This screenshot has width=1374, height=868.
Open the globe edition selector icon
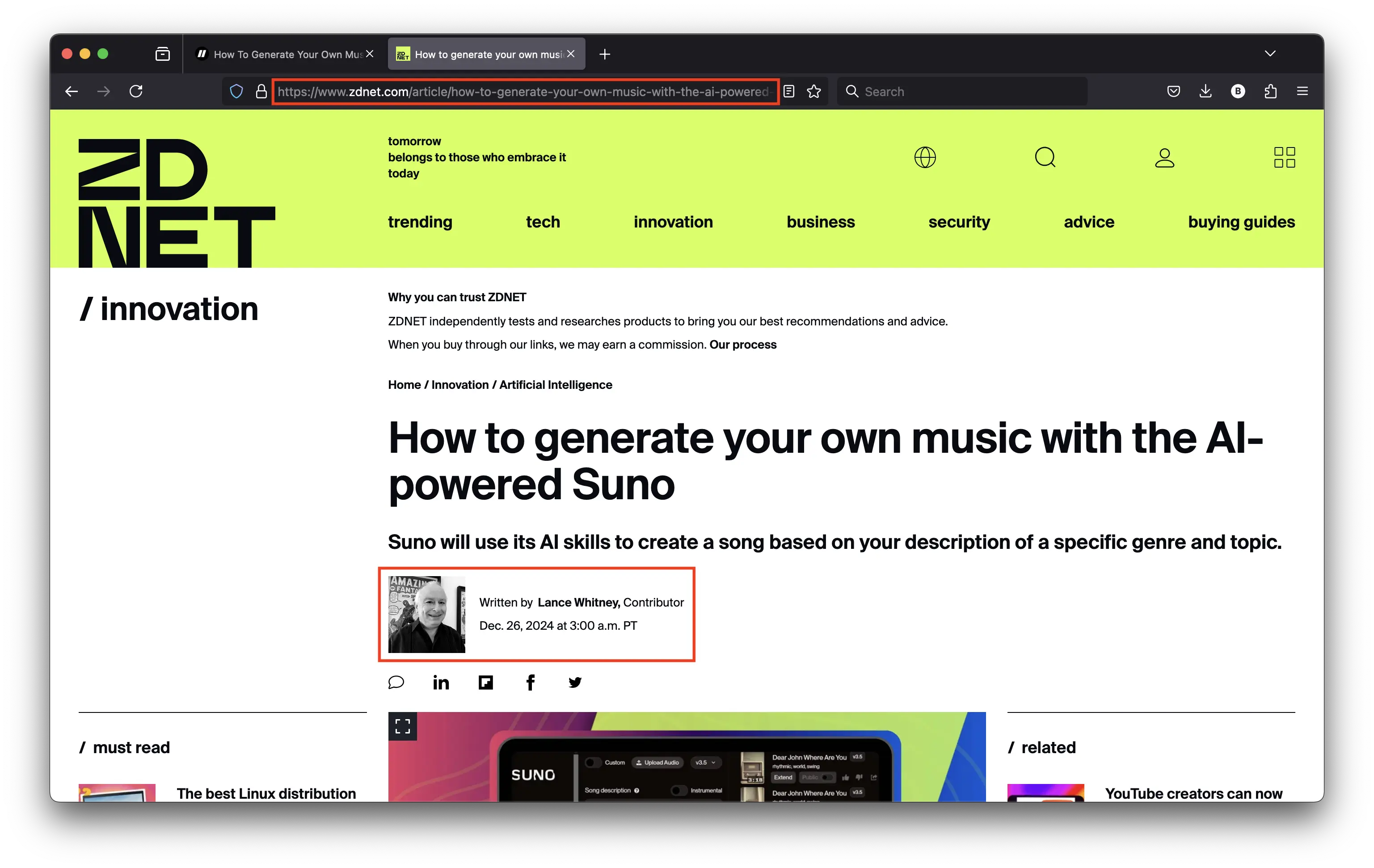(924, 157)
